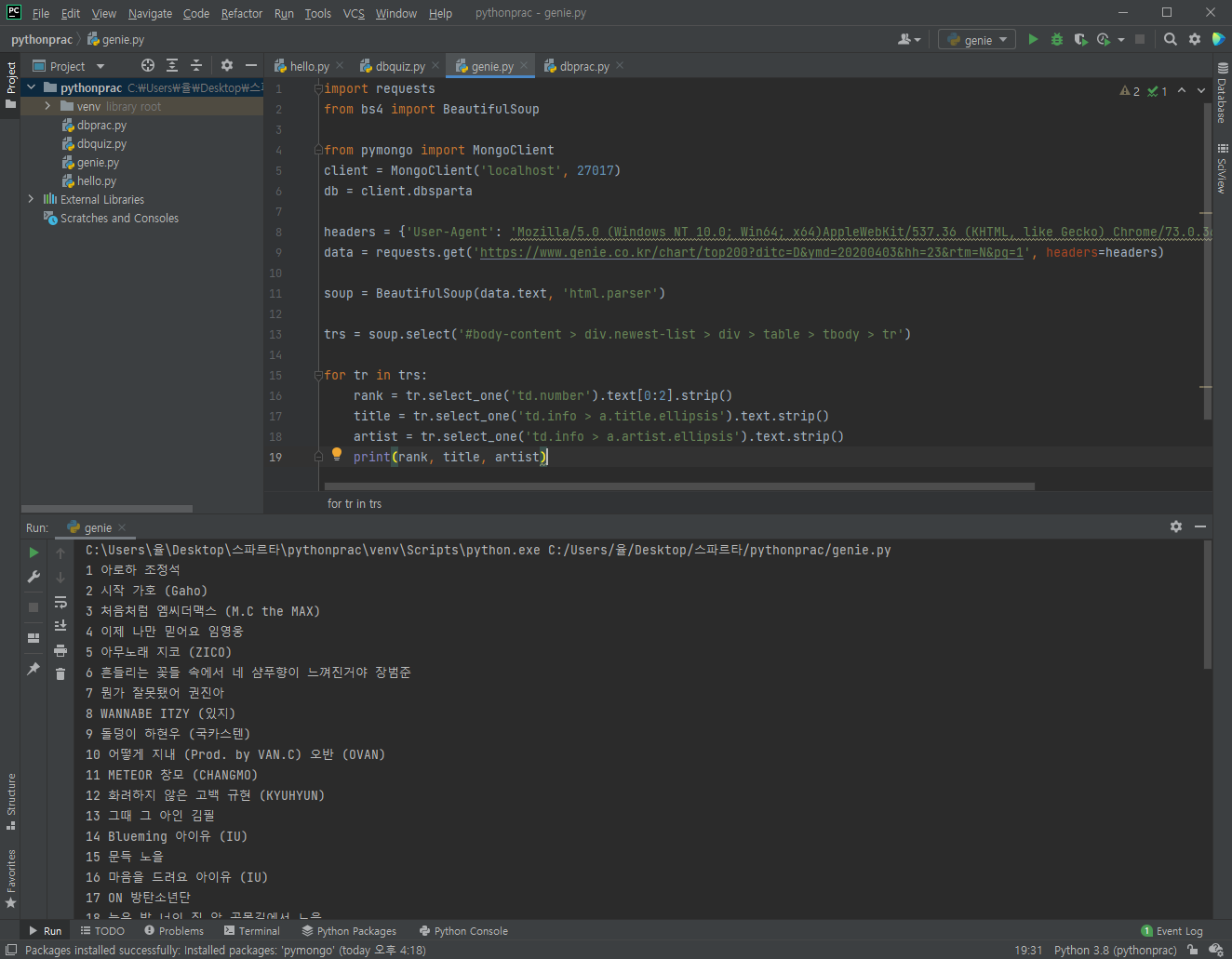Open the Python Packages tool window
This screenshot has width=1232, height=959.
[x=349, y=930]
